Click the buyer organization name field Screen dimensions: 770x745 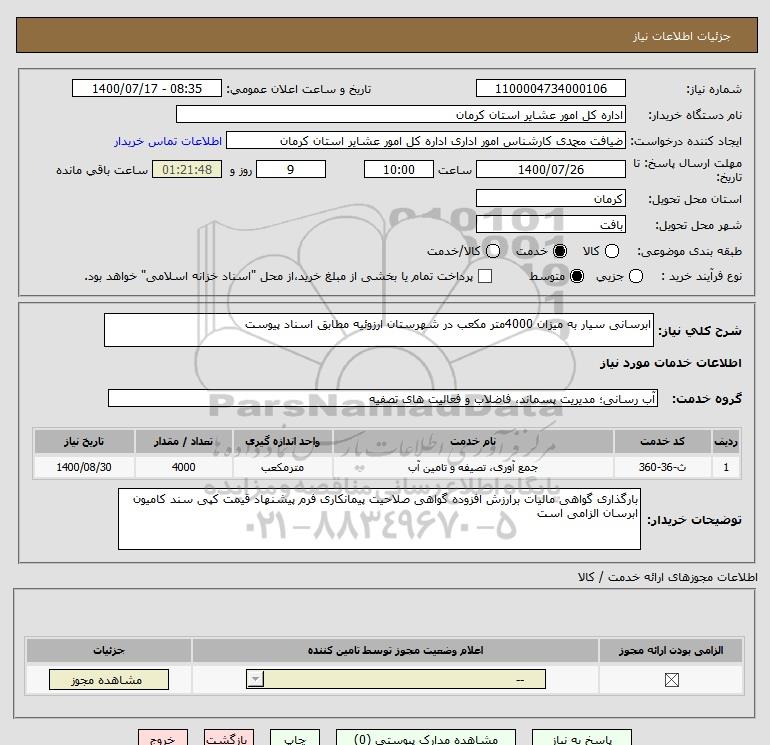(401, 114)
